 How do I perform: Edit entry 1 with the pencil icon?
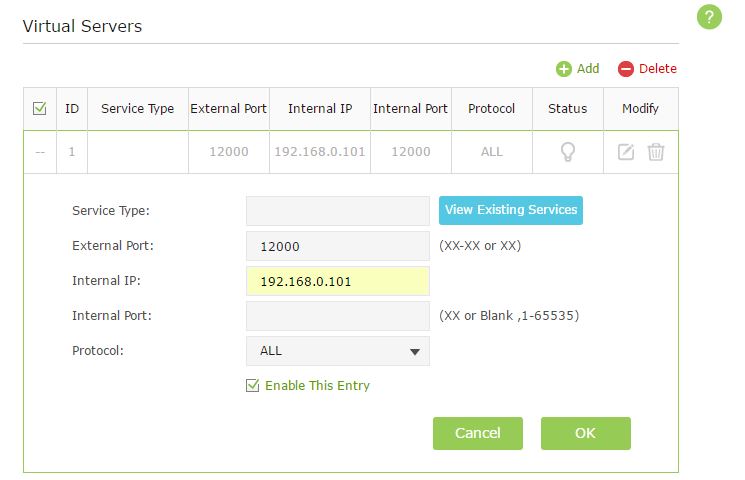click(626, 152)
